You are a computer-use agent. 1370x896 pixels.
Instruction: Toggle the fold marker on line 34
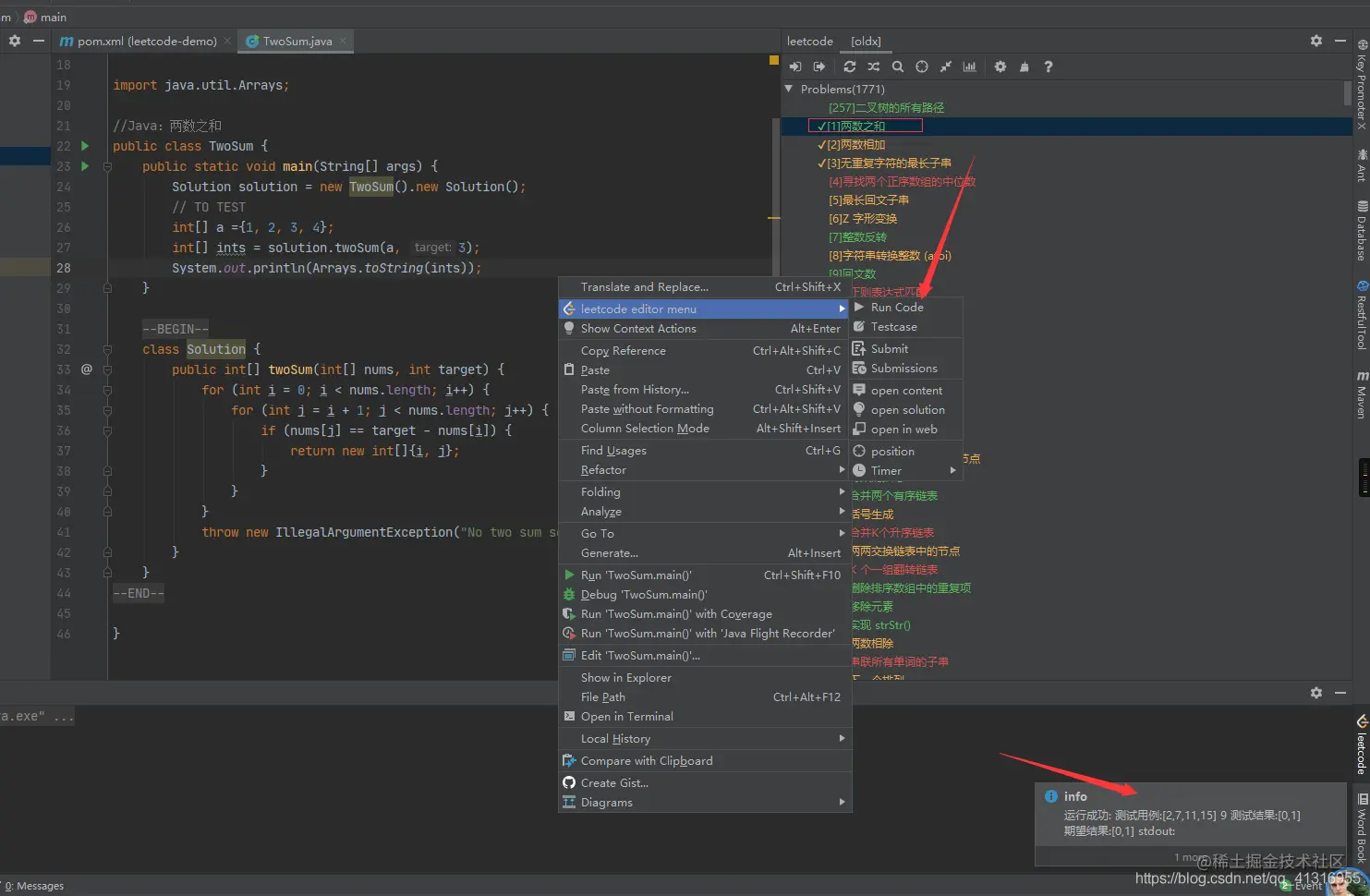tap(107, 389)
